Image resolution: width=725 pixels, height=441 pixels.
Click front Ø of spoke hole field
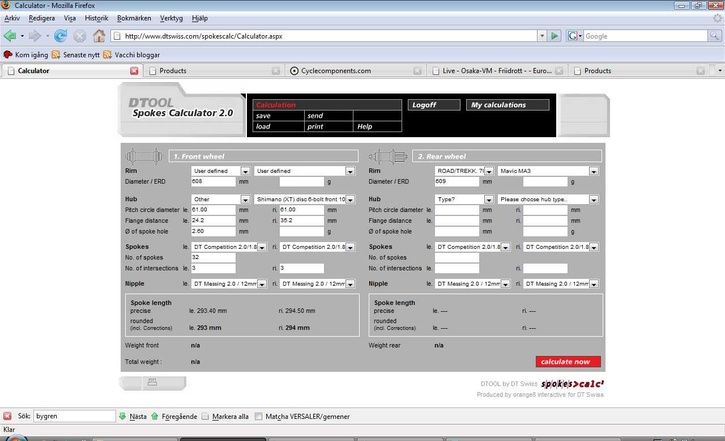(213, 231)
